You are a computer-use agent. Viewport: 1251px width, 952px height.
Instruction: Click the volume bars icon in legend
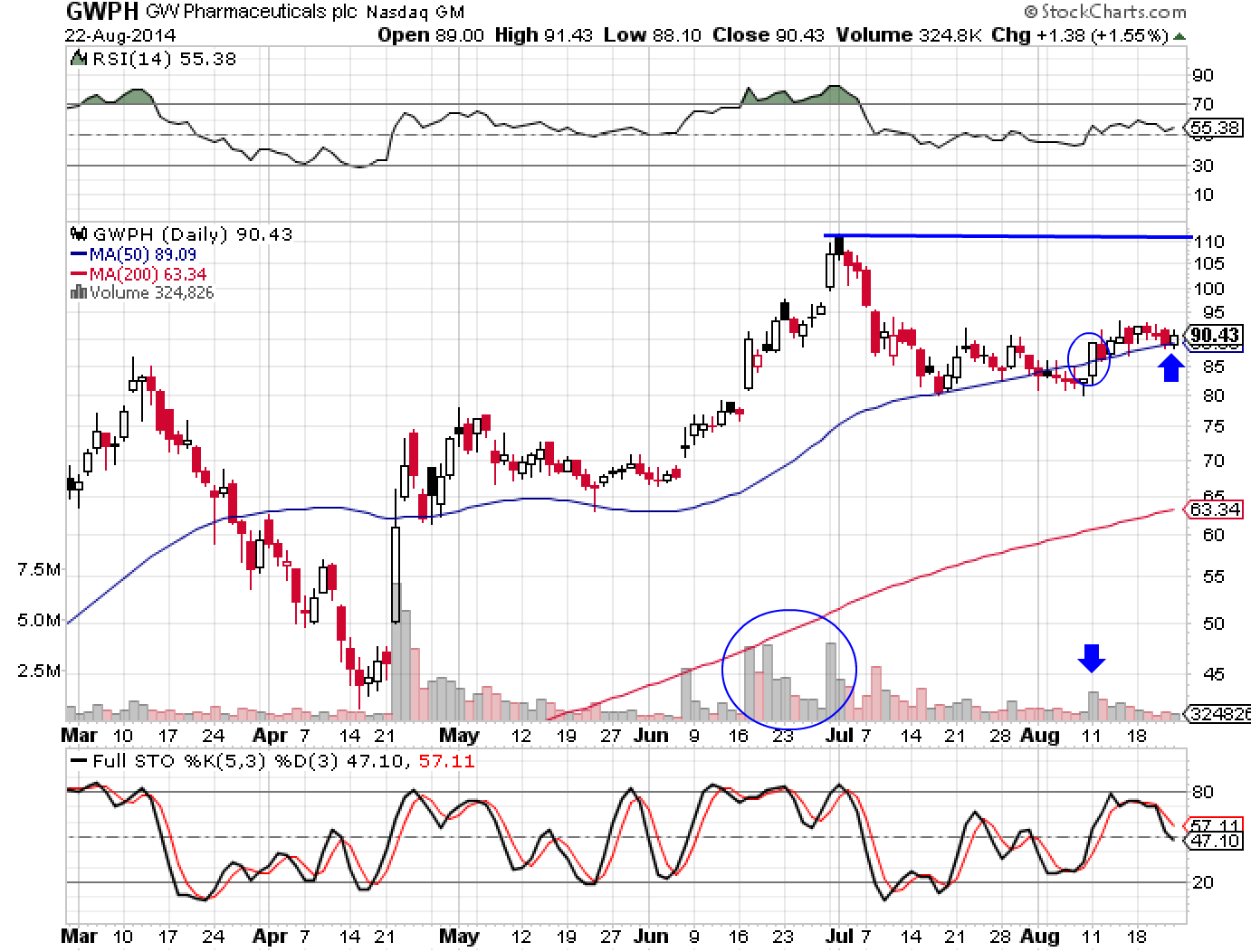coord(78,292)
